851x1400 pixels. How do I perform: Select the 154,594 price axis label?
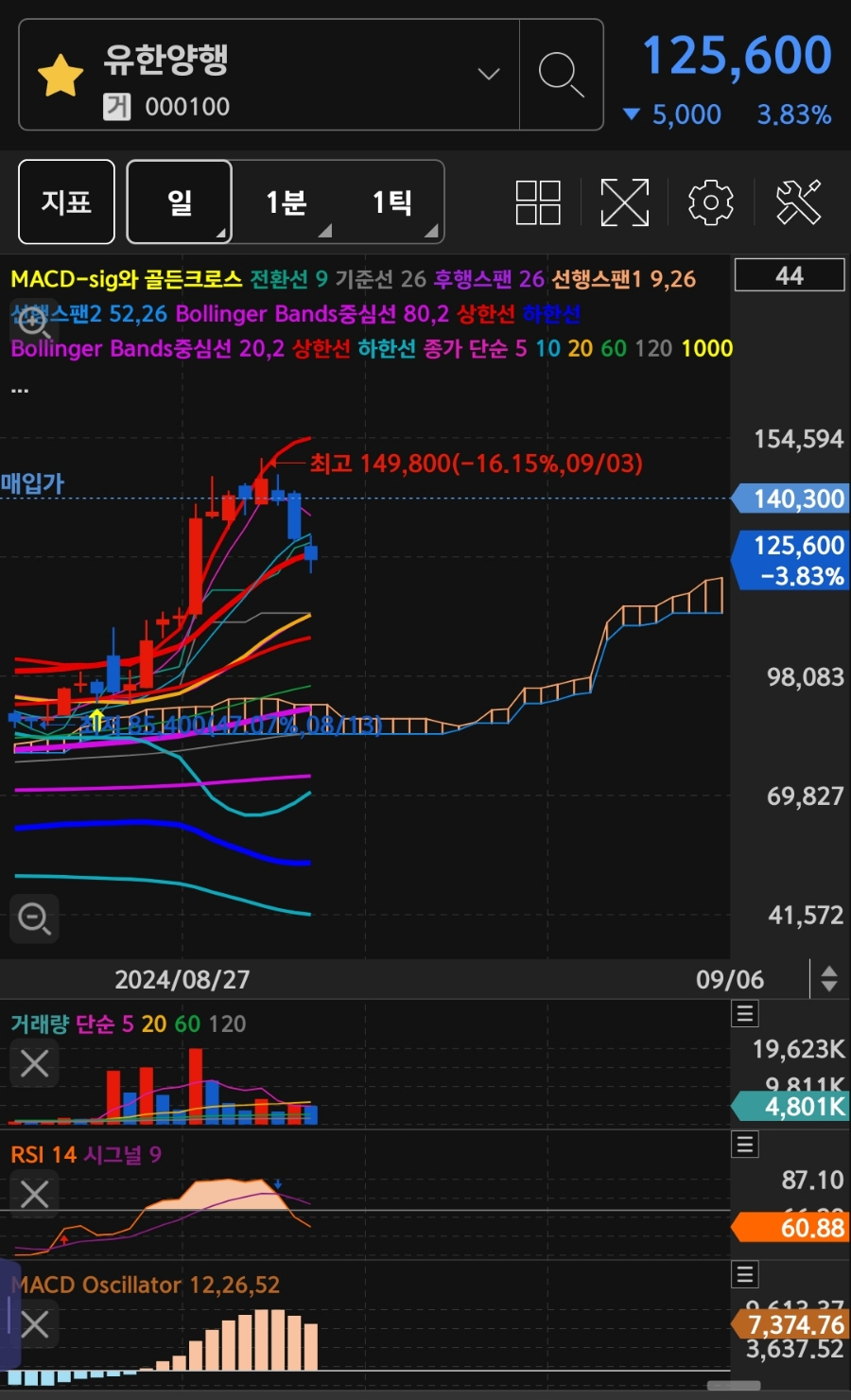pos(799,439)
